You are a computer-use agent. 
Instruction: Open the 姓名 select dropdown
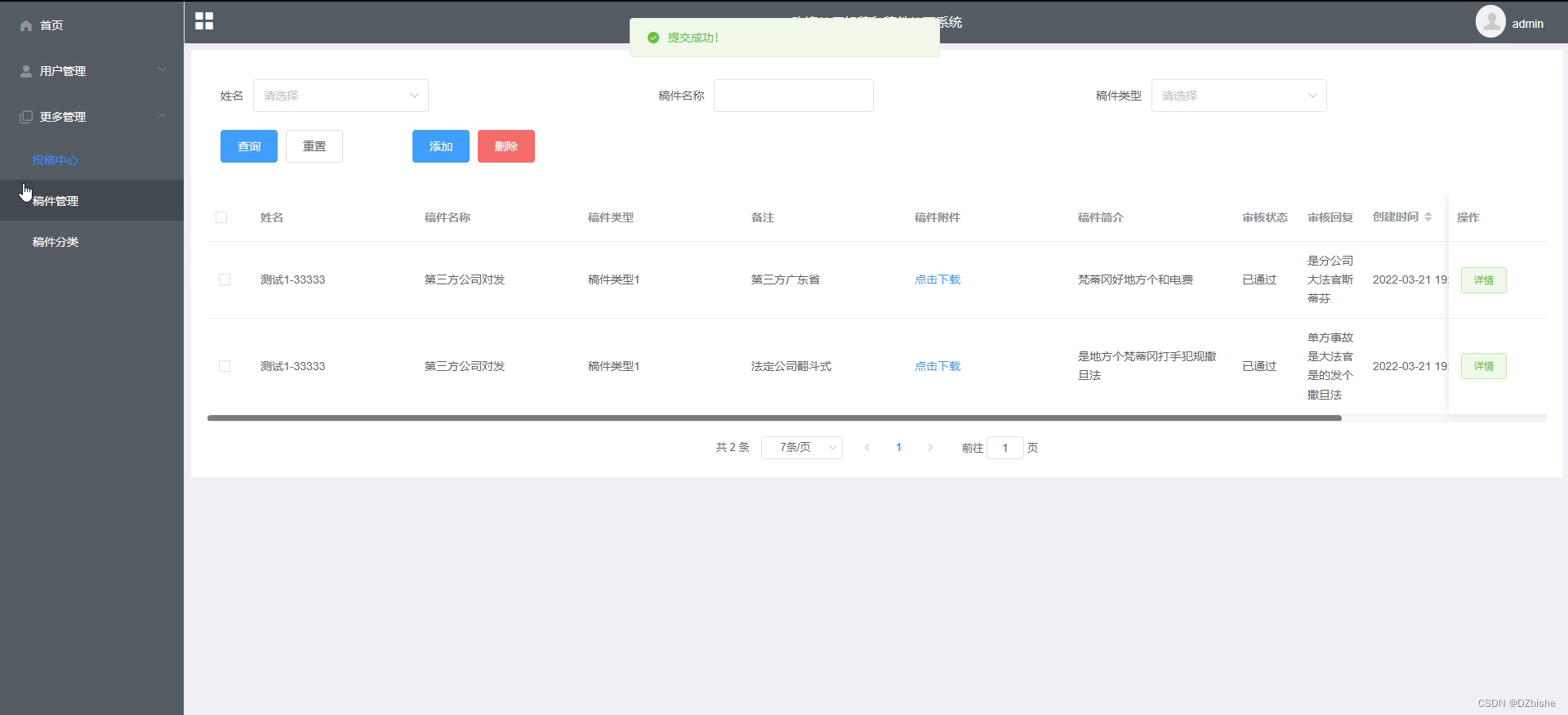(341, 96)
